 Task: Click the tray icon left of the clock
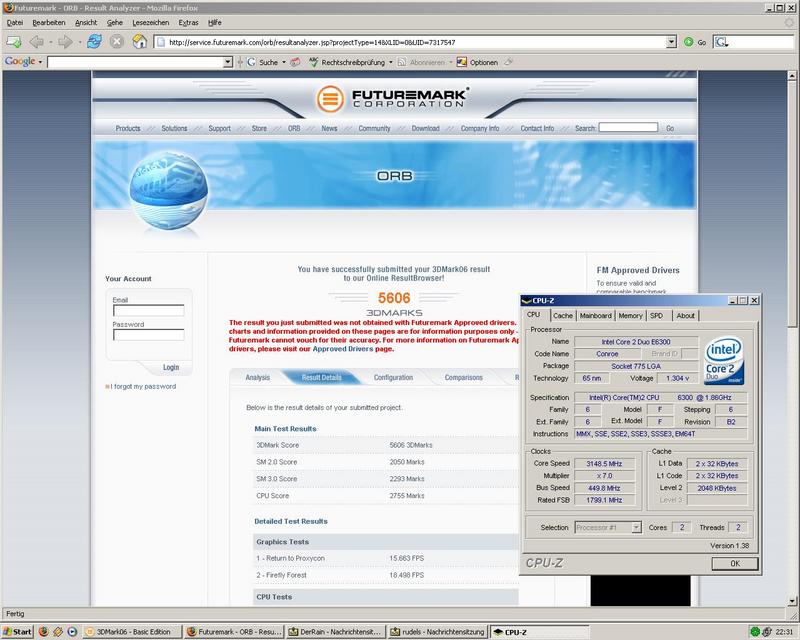[767, 632]
